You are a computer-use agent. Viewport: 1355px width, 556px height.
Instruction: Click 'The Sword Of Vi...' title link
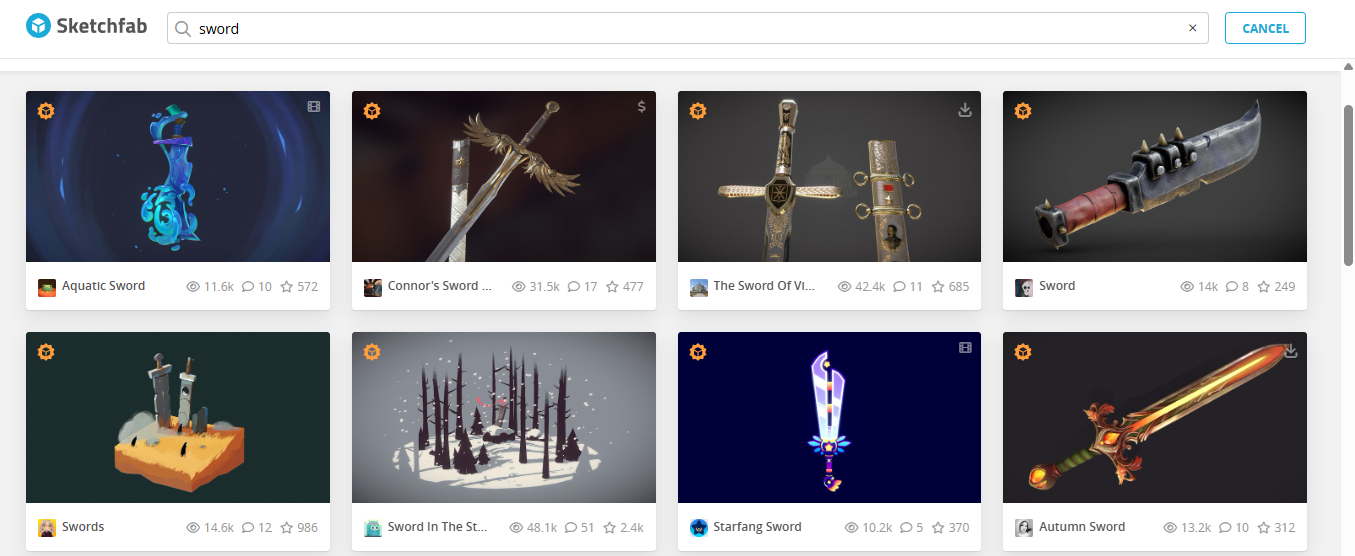click(765, 286)
